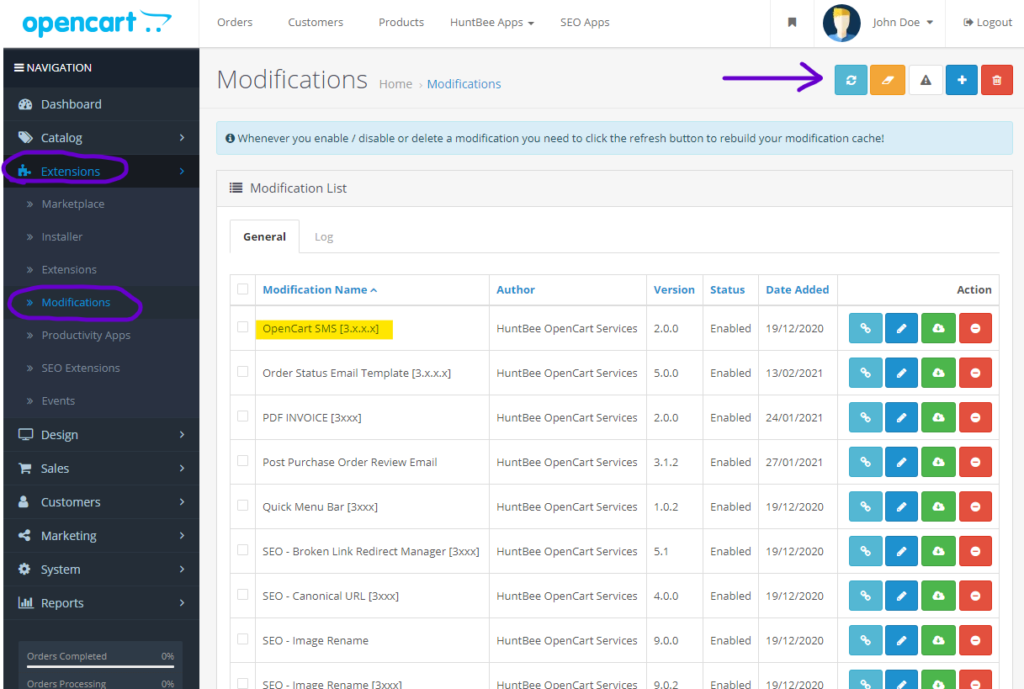Add a new modification with plus button
The width and height of the screenshot is (1024, 689).
[x=961, y=80]
